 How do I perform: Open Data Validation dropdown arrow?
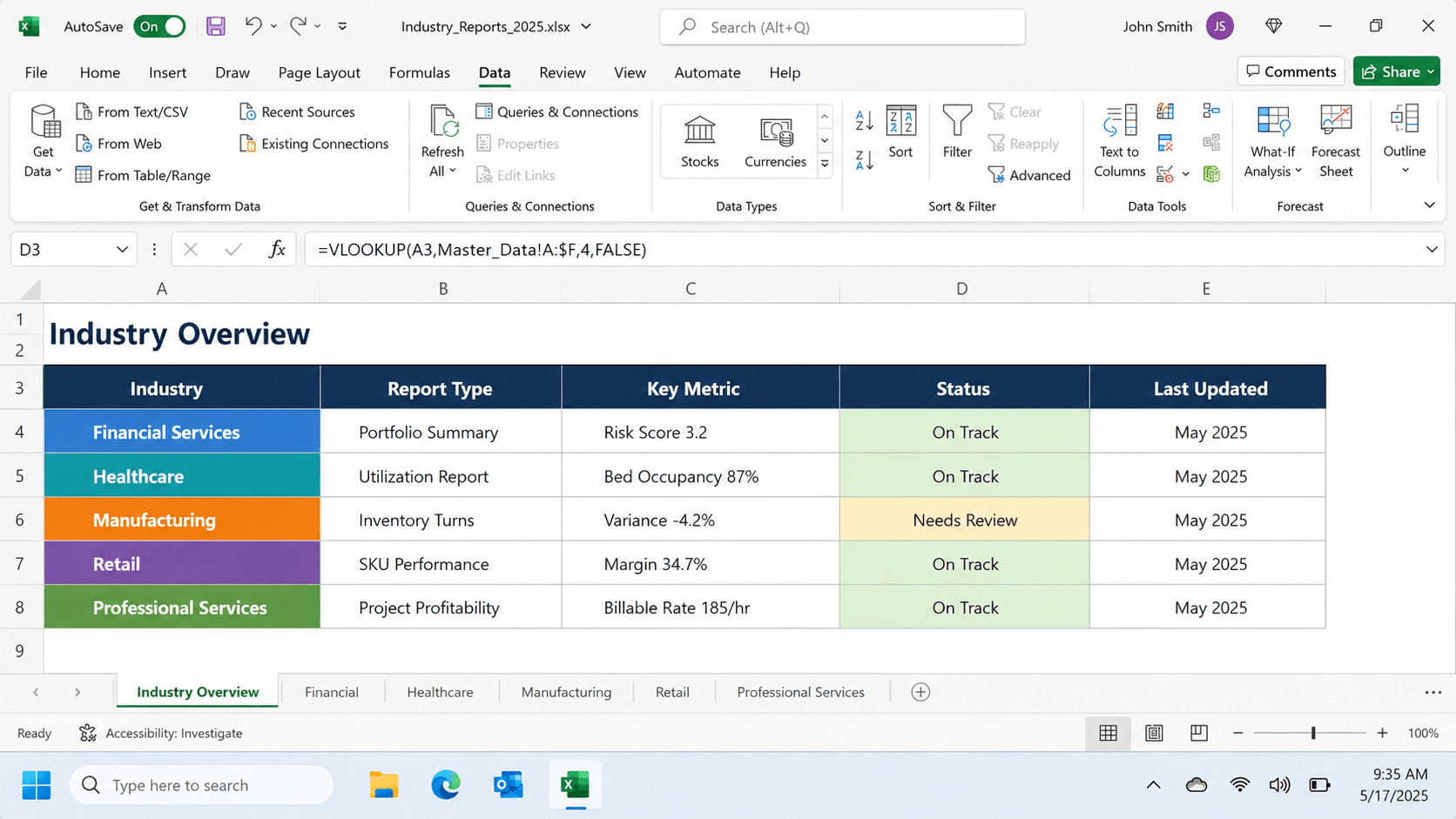[x=1185, y=174]
